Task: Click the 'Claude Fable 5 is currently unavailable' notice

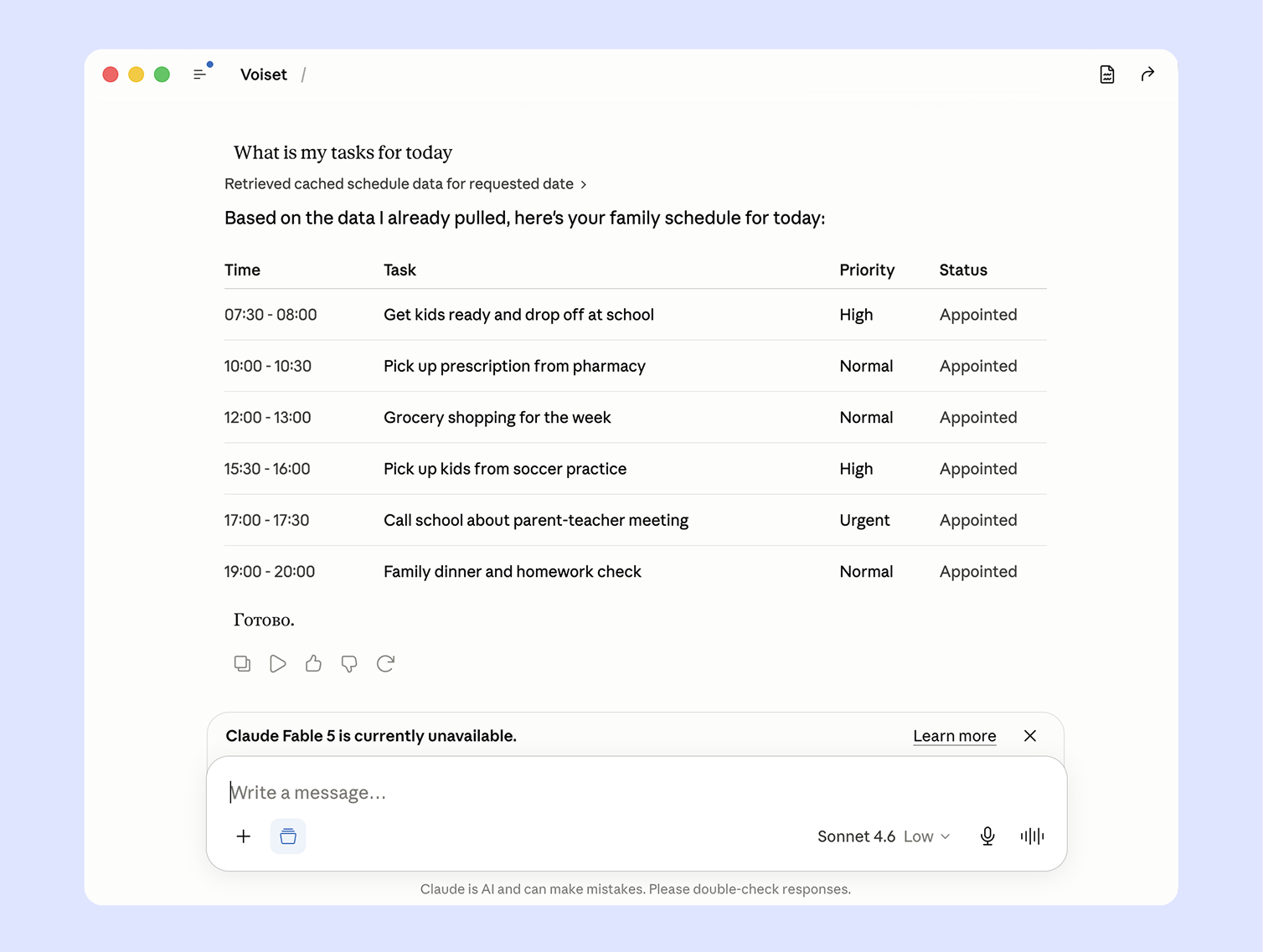Action: pos(371,736)
